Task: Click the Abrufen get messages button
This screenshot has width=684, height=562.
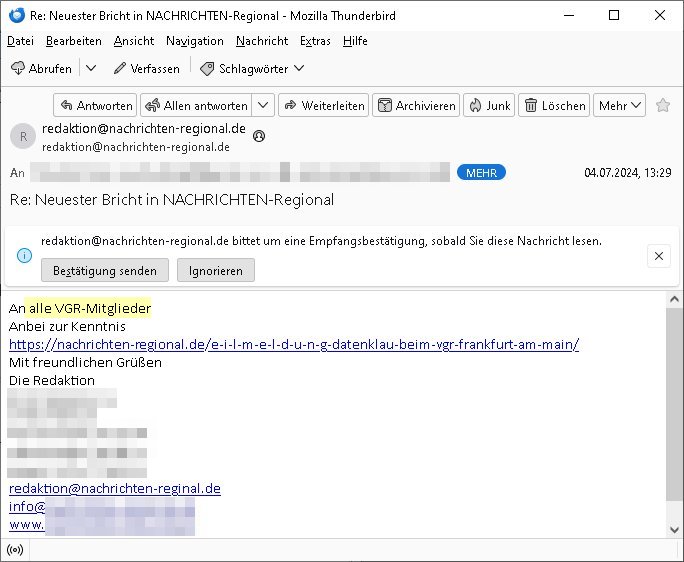Action: pos(42,68)
